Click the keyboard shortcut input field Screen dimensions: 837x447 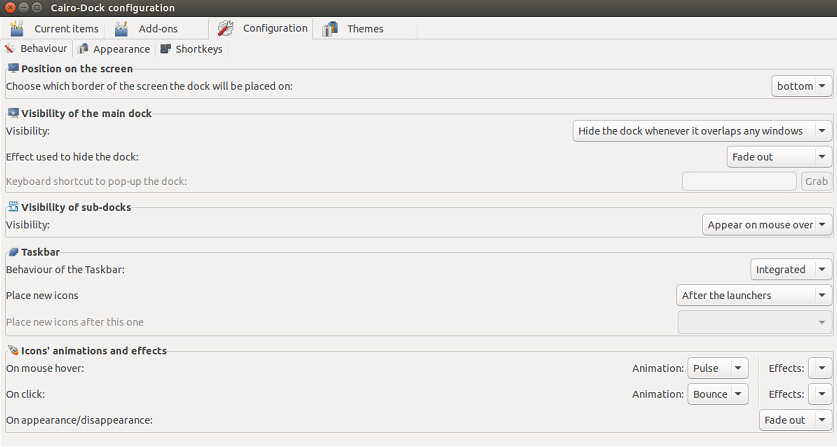point(739,182)
